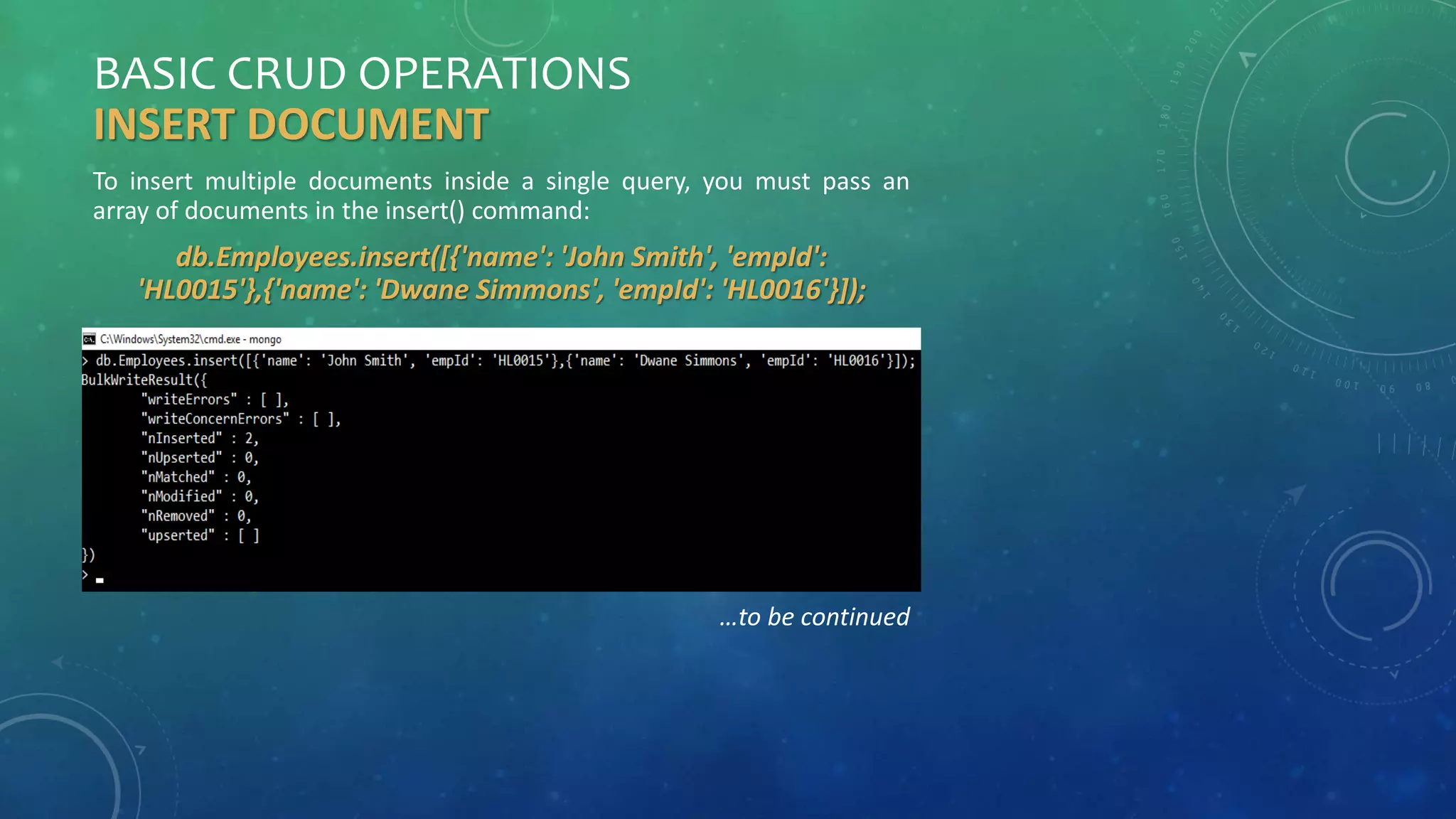Click the terminal window title text
Viewport: 1456px width, 819px height.
tap(191, 339)
